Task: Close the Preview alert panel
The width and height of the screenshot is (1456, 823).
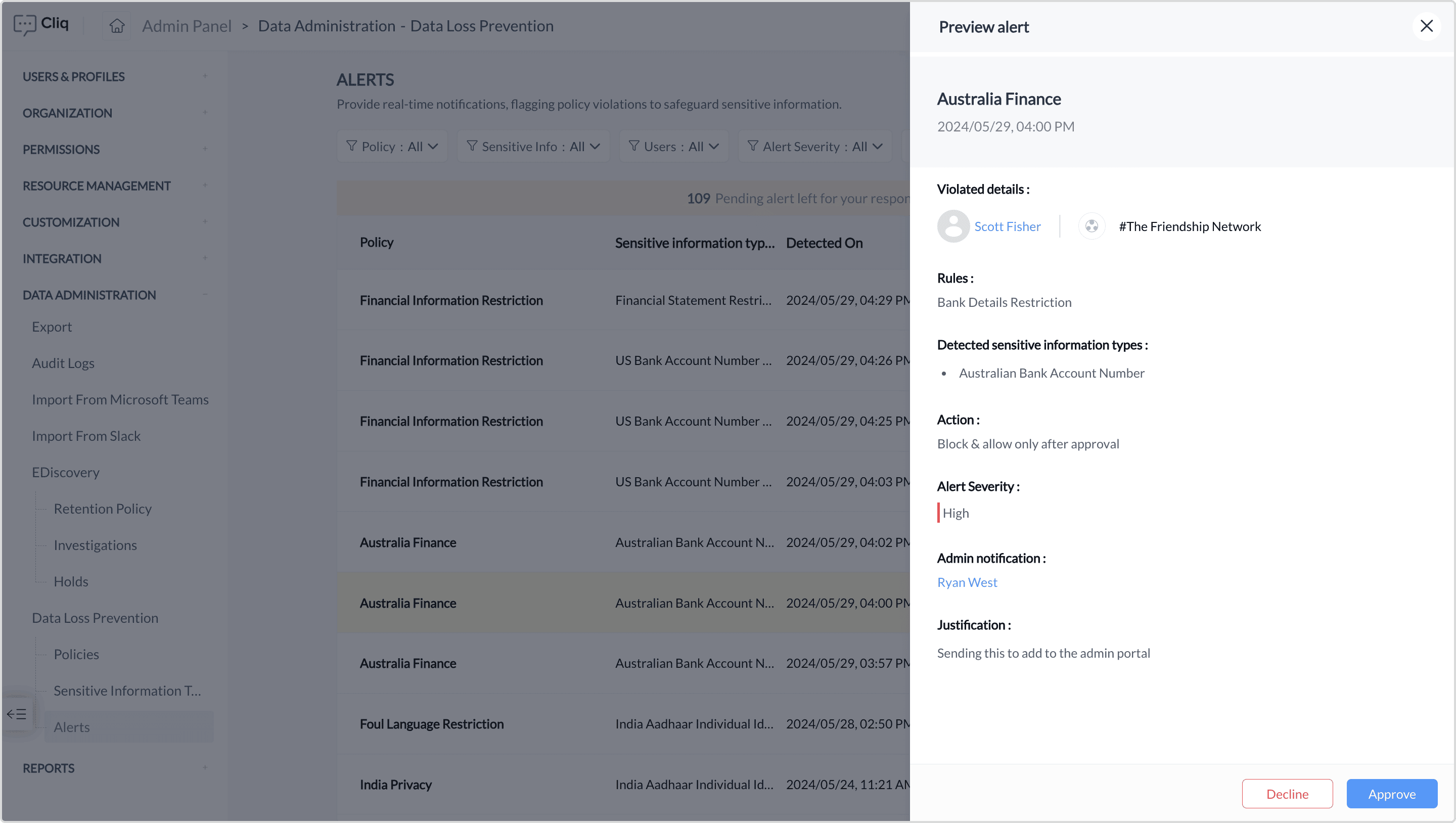Action: point(1426,26)
